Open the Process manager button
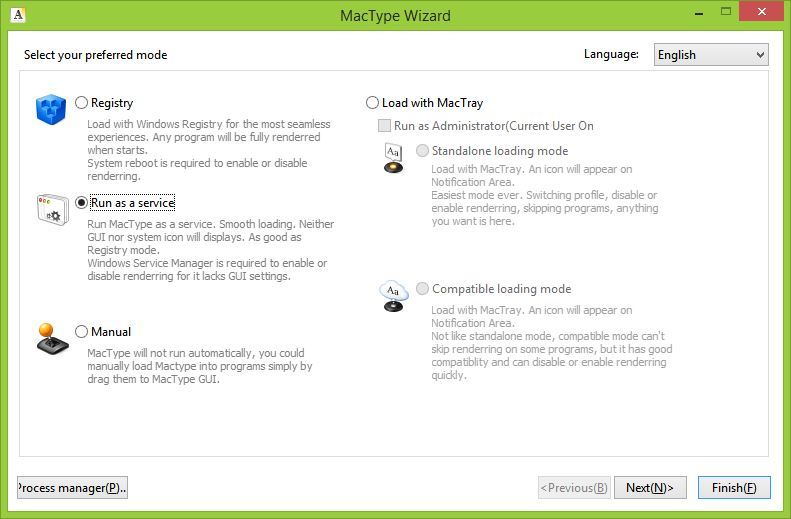Viewport: 791px width, 519px height. [x=72, y=488]
